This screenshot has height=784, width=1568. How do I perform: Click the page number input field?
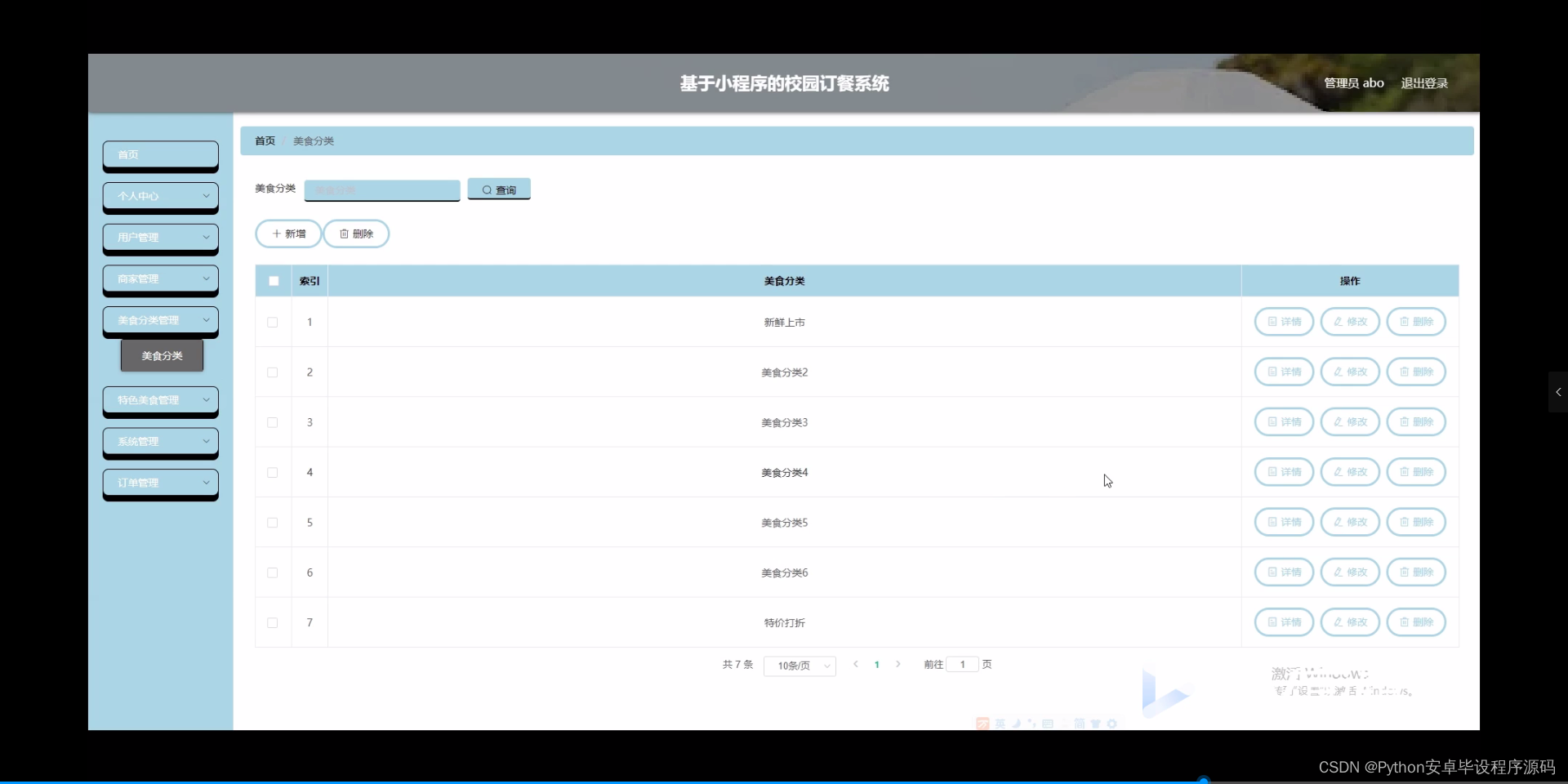click(x=962, y=665)
